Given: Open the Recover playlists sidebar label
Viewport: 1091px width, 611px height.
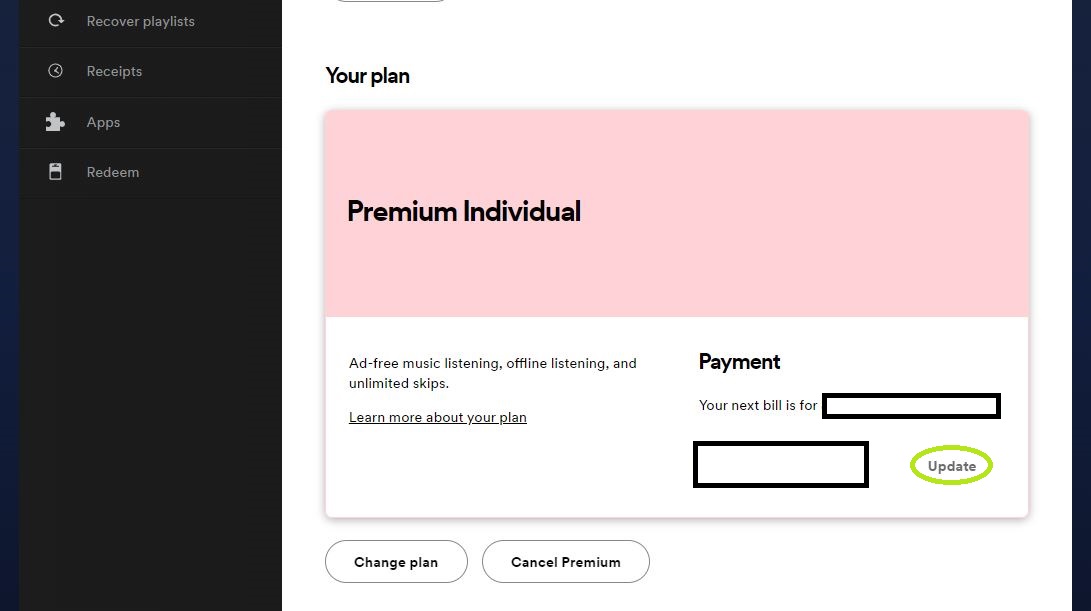Looking at the screenshot, I should [x=140, y=21].
